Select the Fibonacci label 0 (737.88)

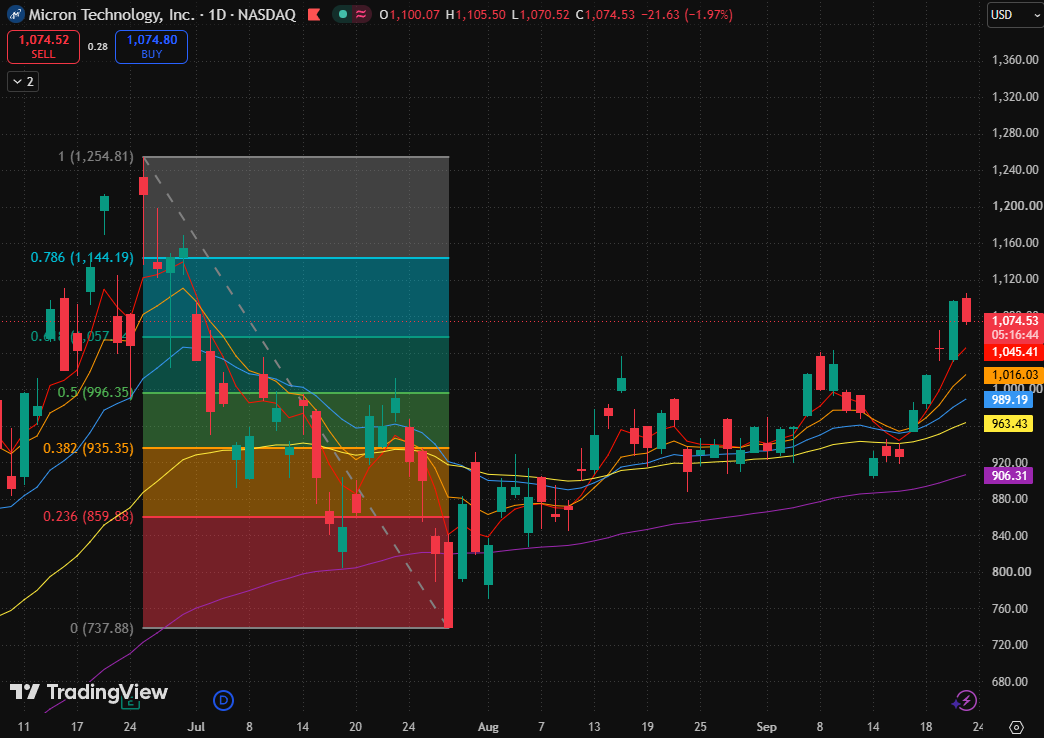(x=101, y=628)
